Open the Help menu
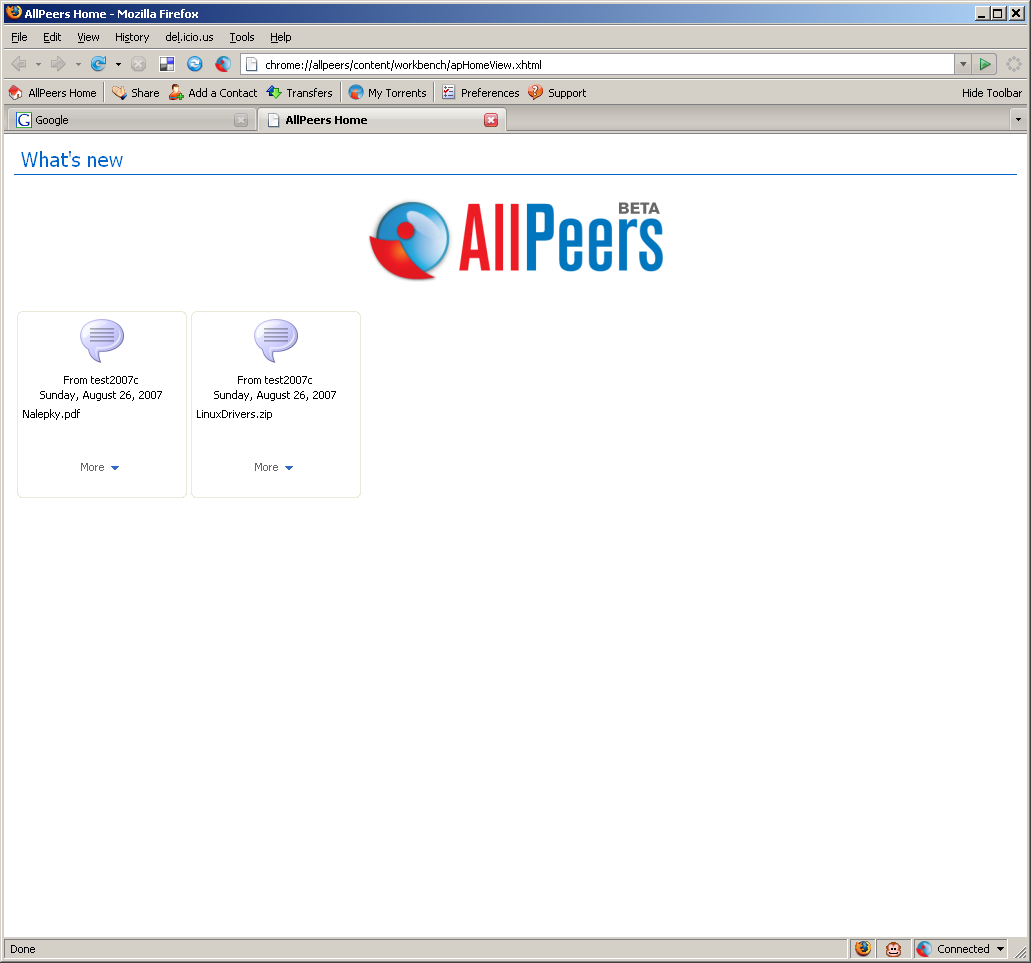 [x=280, y=37]
